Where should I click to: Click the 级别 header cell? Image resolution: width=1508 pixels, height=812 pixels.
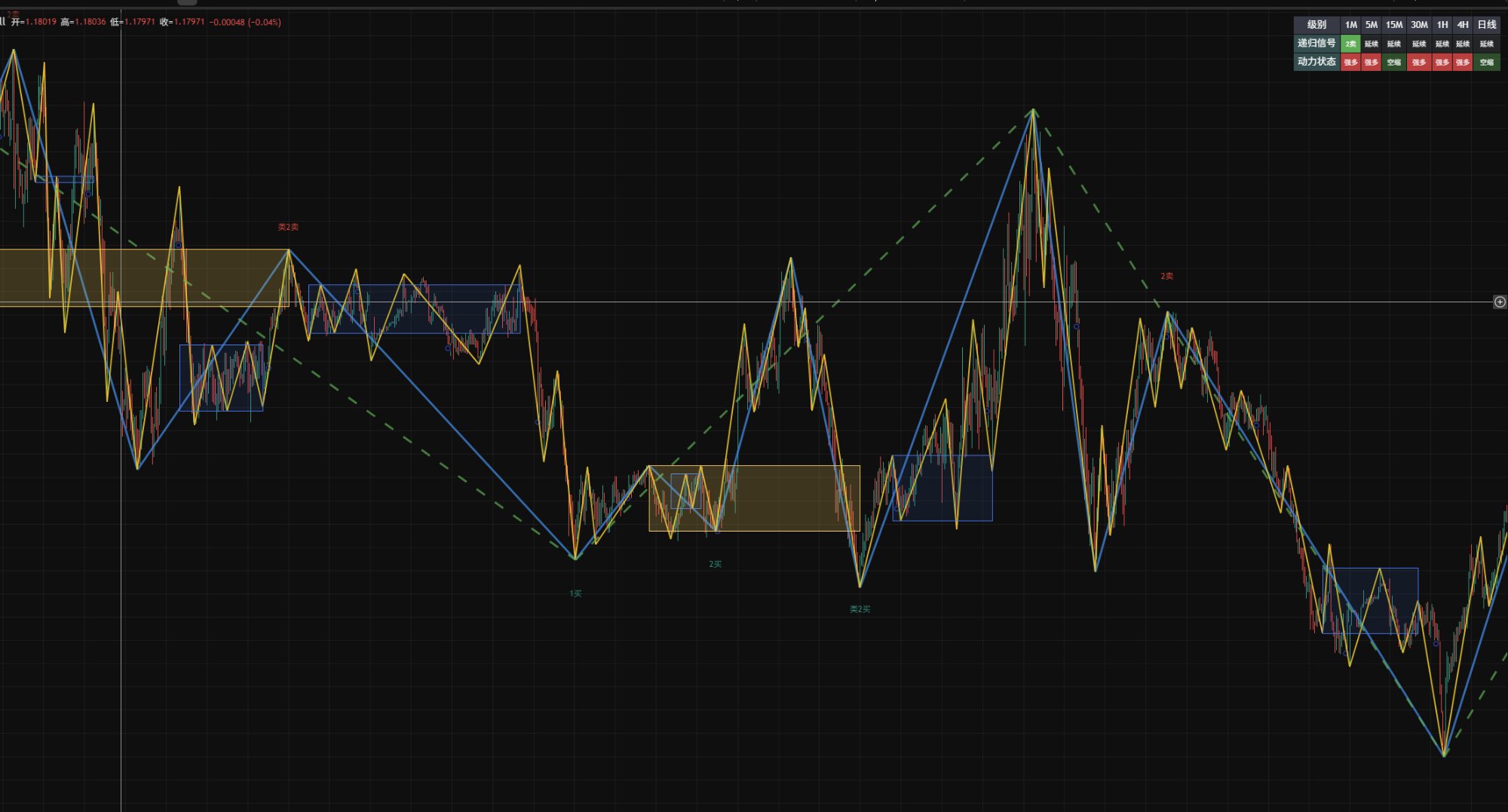point(1316,25)
